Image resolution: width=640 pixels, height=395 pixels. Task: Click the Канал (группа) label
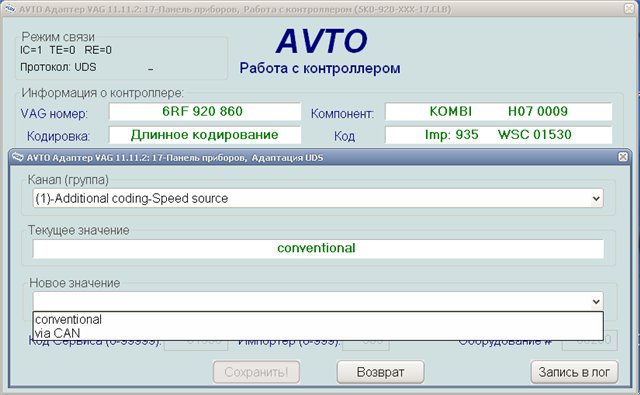[68, 180]
